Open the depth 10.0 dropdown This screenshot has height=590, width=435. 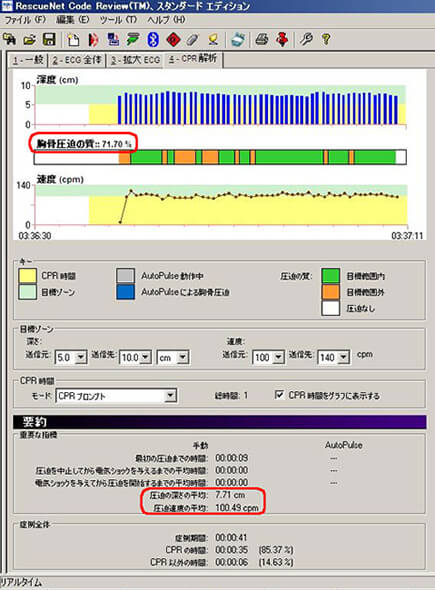[x=146, y=357]
